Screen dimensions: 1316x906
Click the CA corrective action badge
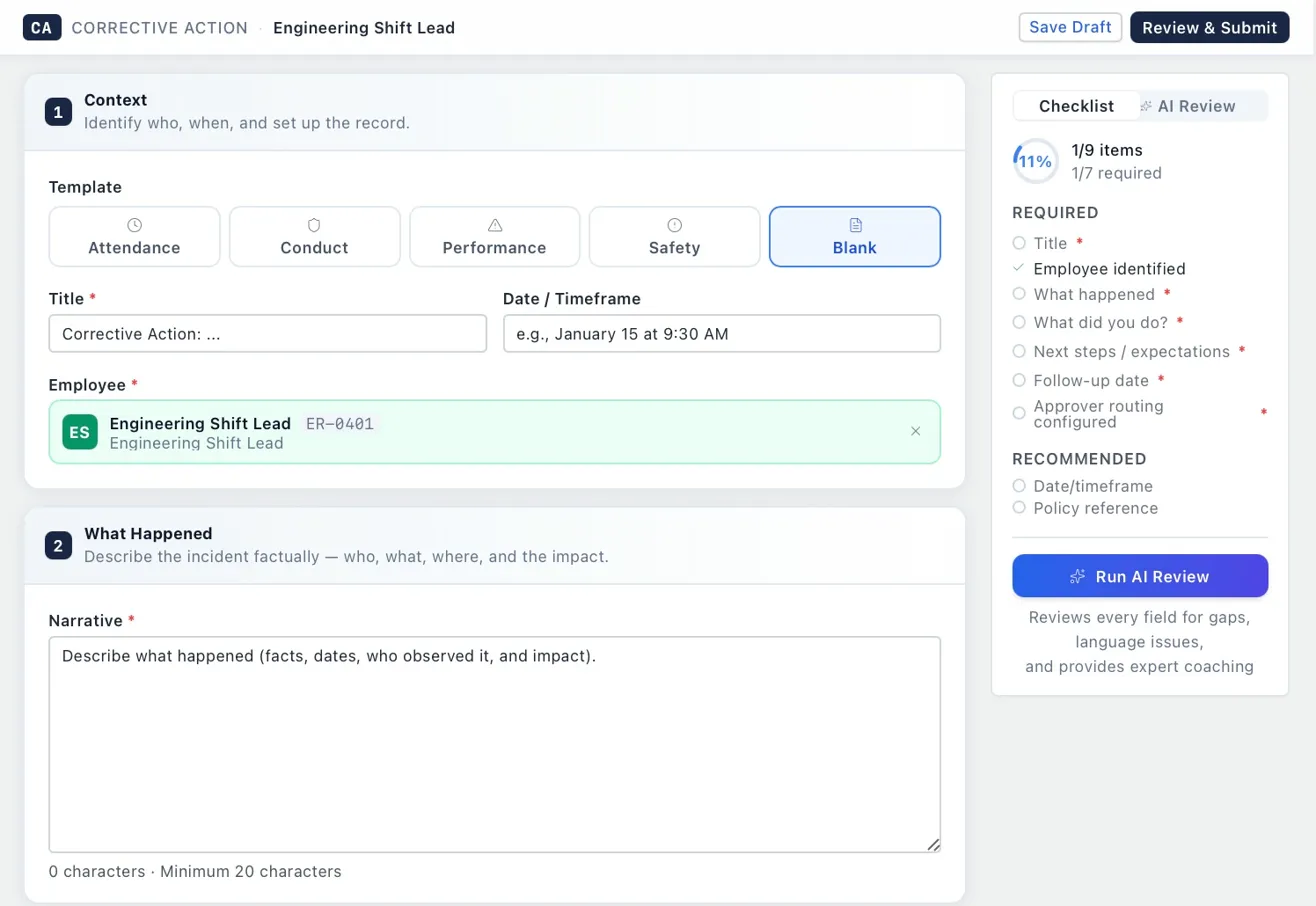[41, 27]
